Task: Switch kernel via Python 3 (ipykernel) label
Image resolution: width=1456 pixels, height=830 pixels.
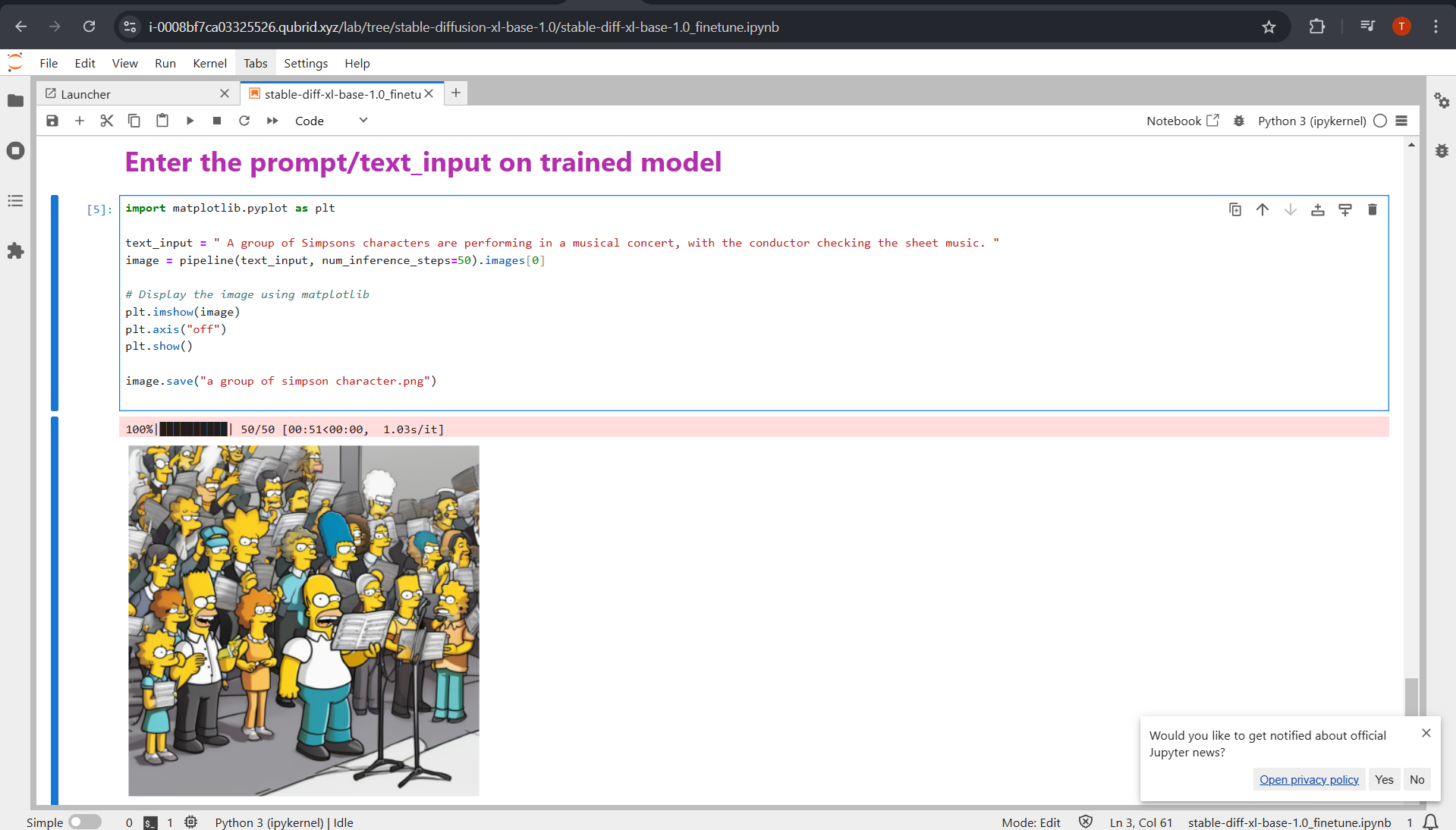Action: pos(1312,121)
